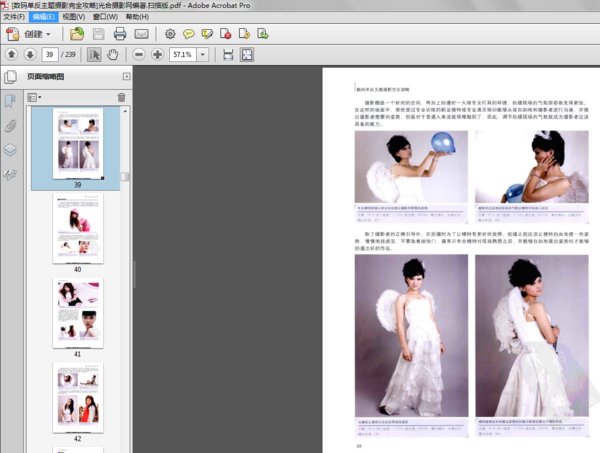This screenshot has width=600, height=453.
Task: Add a sticky note comment
Action: point(189,34)
